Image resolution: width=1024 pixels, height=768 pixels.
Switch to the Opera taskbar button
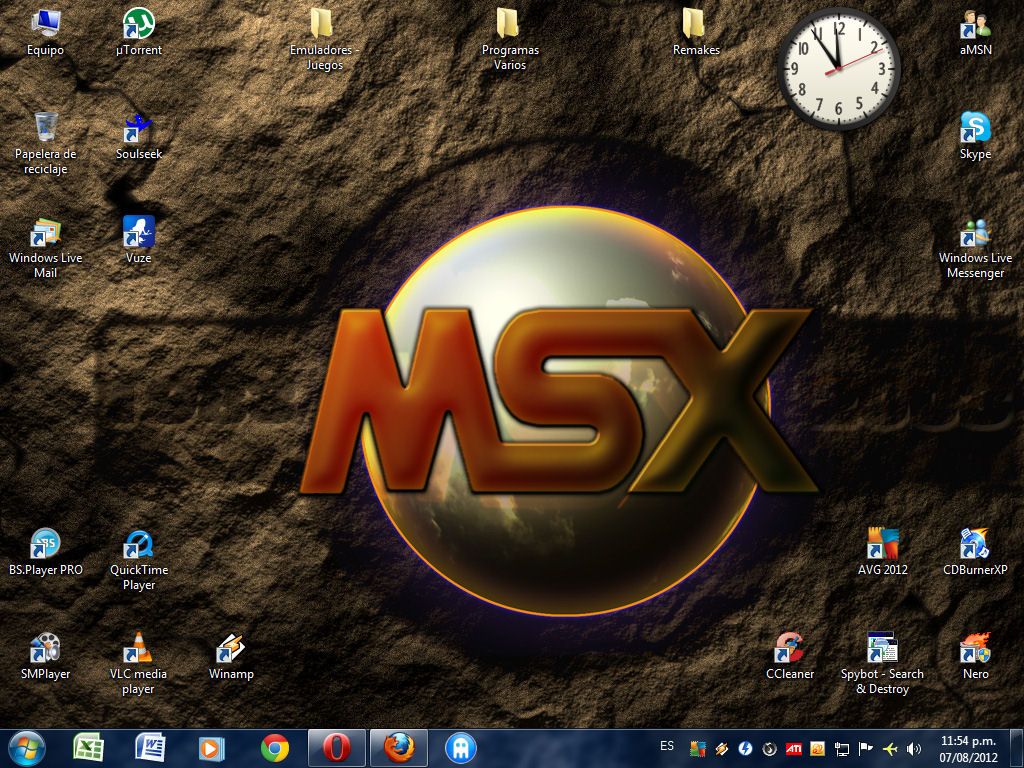(336, 748)
